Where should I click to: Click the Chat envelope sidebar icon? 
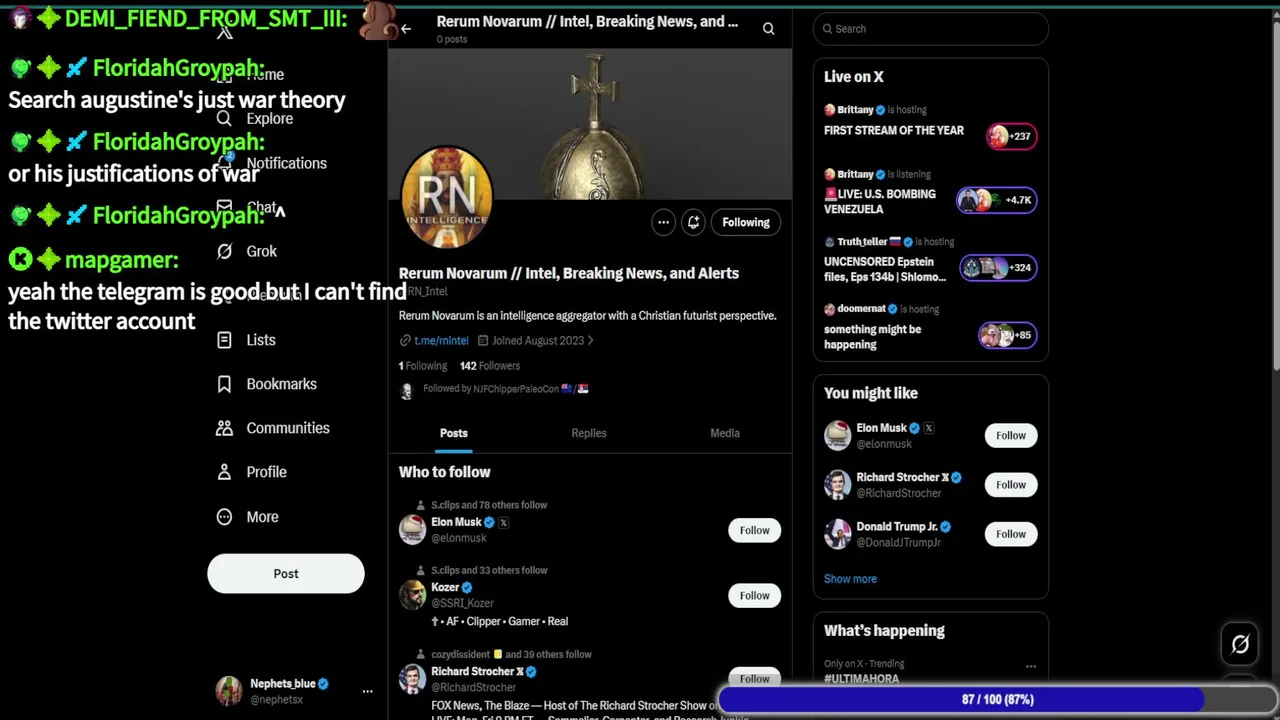224,207
